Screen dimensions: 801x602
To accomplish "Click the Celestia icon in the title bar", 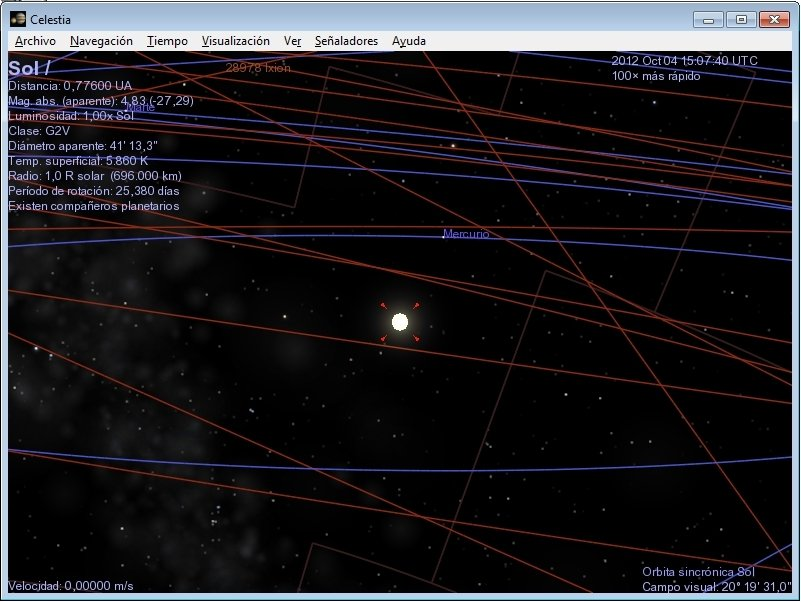I will tap(18, 19).
